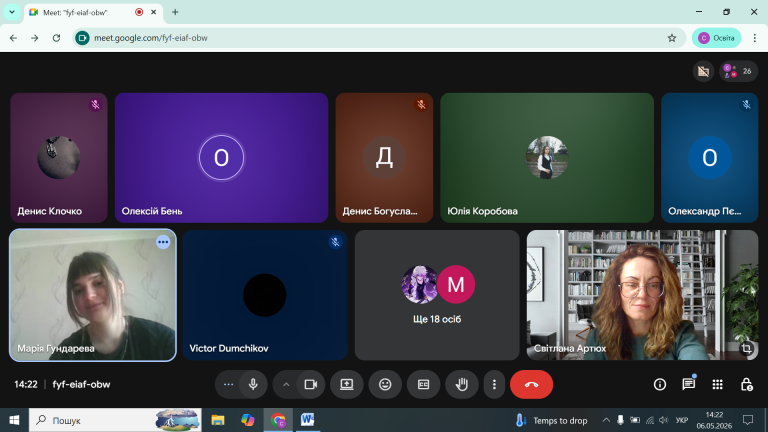Image resolution: width=768 pixels, height=432 pixels.
Task: Open the chat with everyone icon
Action: click(689, 384)
